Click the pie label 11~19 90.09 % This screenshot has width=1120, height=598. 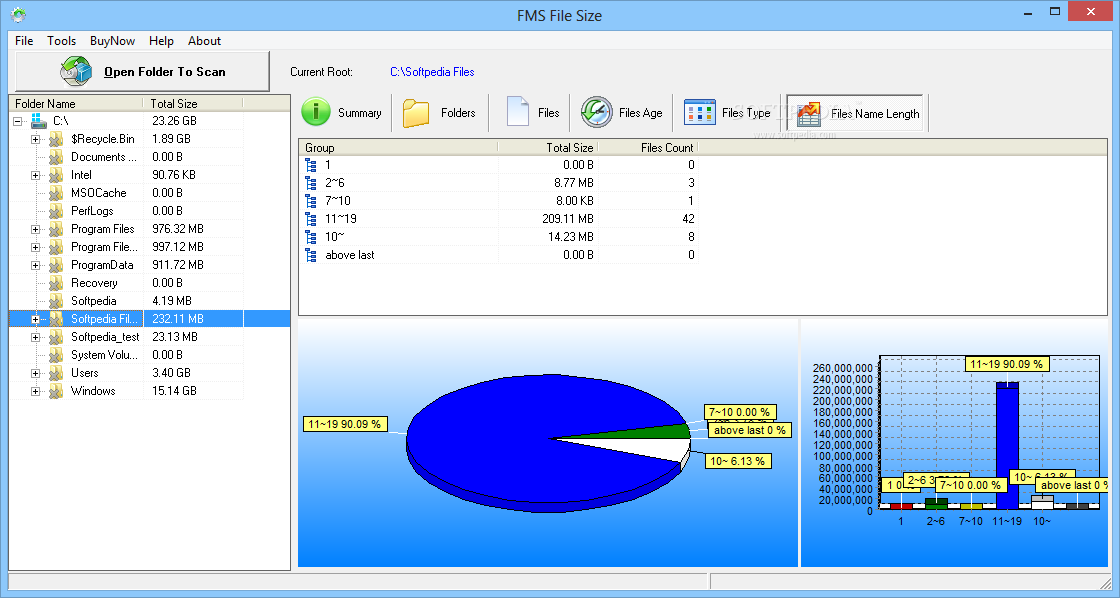(346, 424)
